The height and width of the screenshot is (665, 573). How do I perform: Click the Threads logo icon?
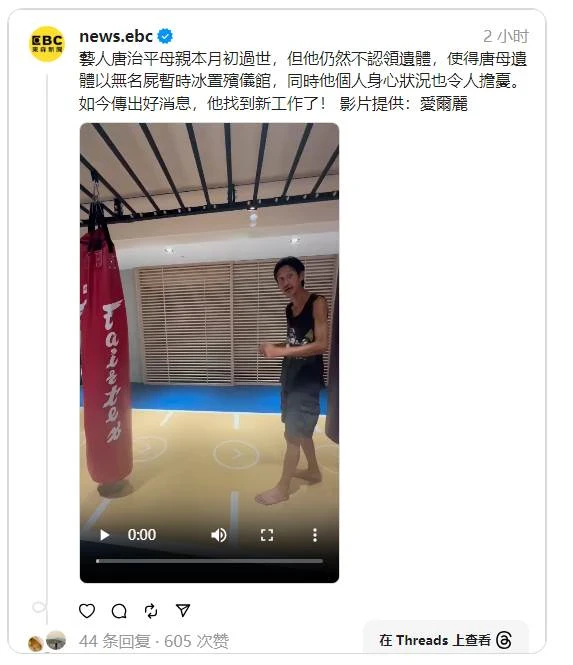point(504,640)
